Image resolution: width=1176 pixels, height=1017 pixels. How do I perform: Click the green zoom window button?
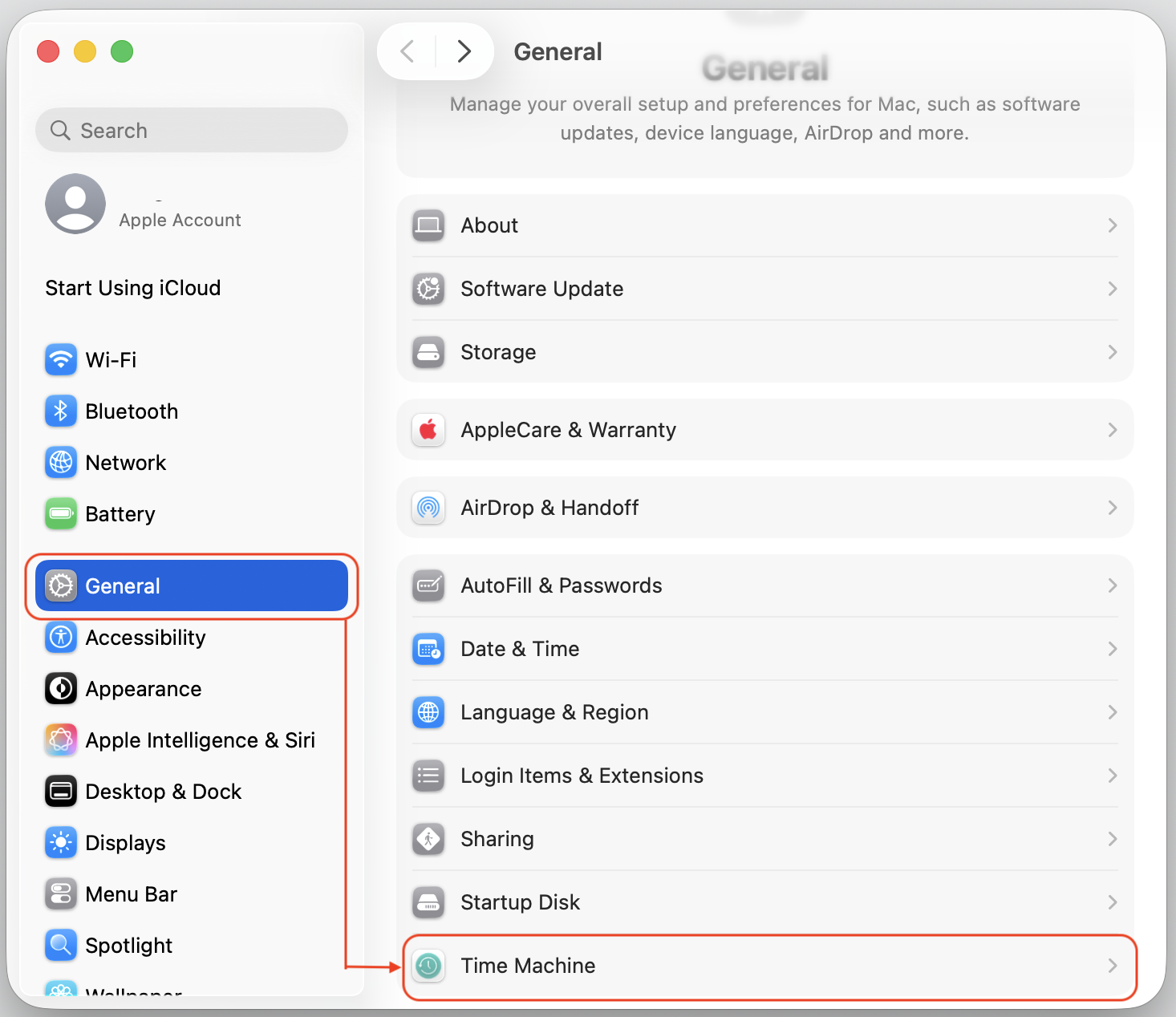pyautogui.click(x=122, y=51)
